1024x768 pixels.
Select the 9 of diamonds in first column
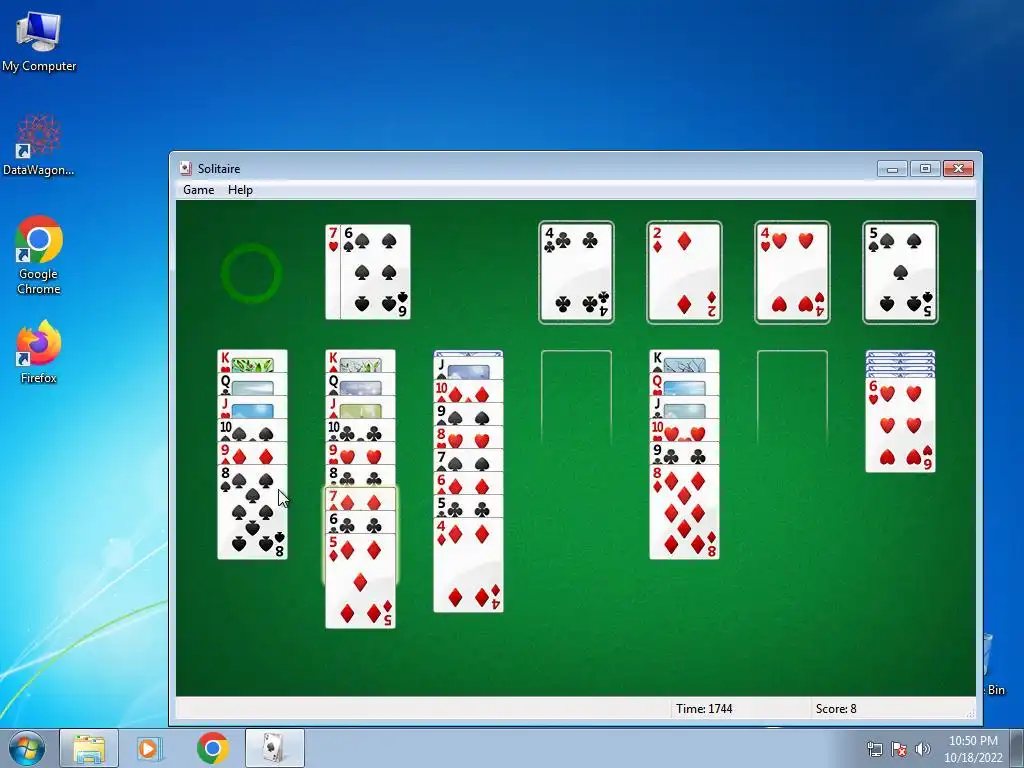click(252, 453)
